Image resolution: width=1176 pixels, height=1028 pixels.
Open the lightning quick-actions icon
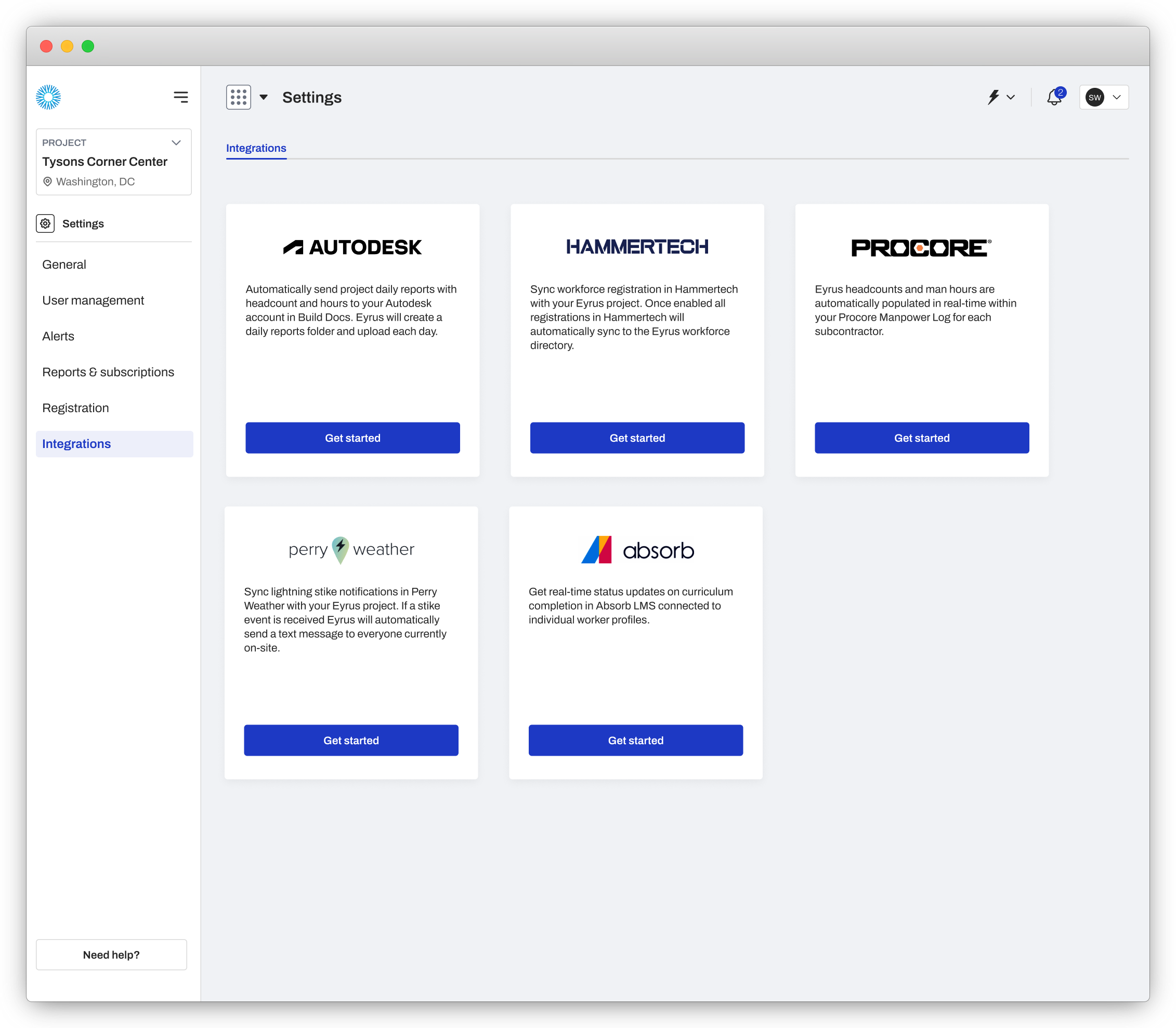pyautogui.click(x=995, y=97)
